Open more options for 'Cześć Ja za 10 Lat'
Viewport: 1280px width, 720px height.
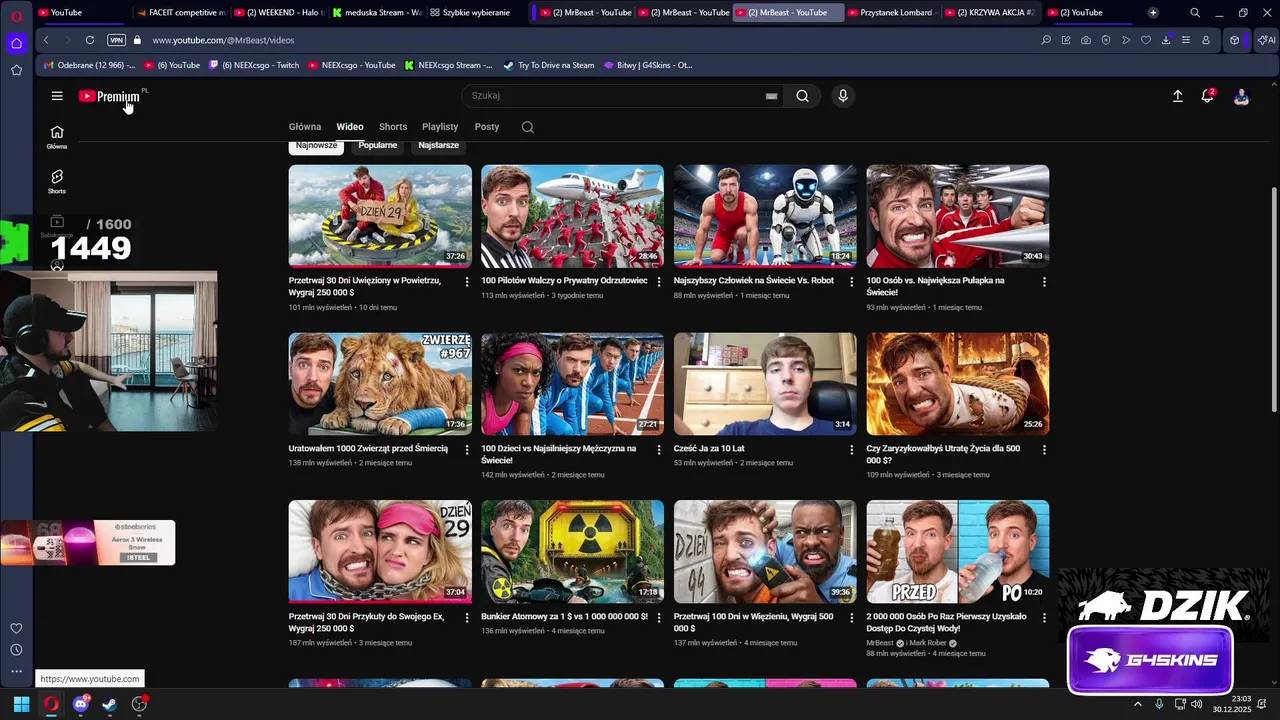852,450
